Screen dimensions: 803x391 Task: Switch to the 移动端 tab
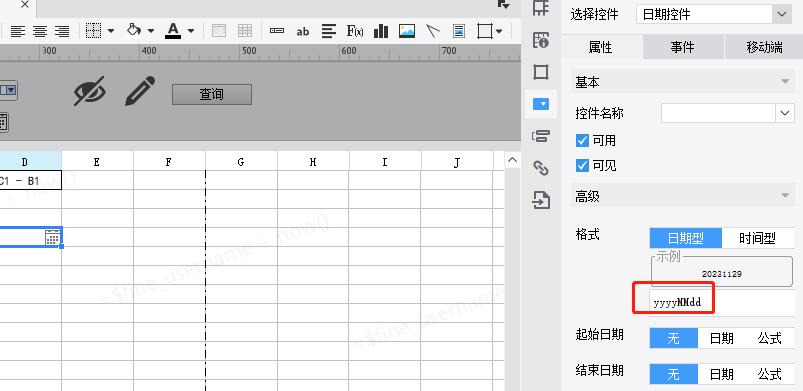(764, 48)
